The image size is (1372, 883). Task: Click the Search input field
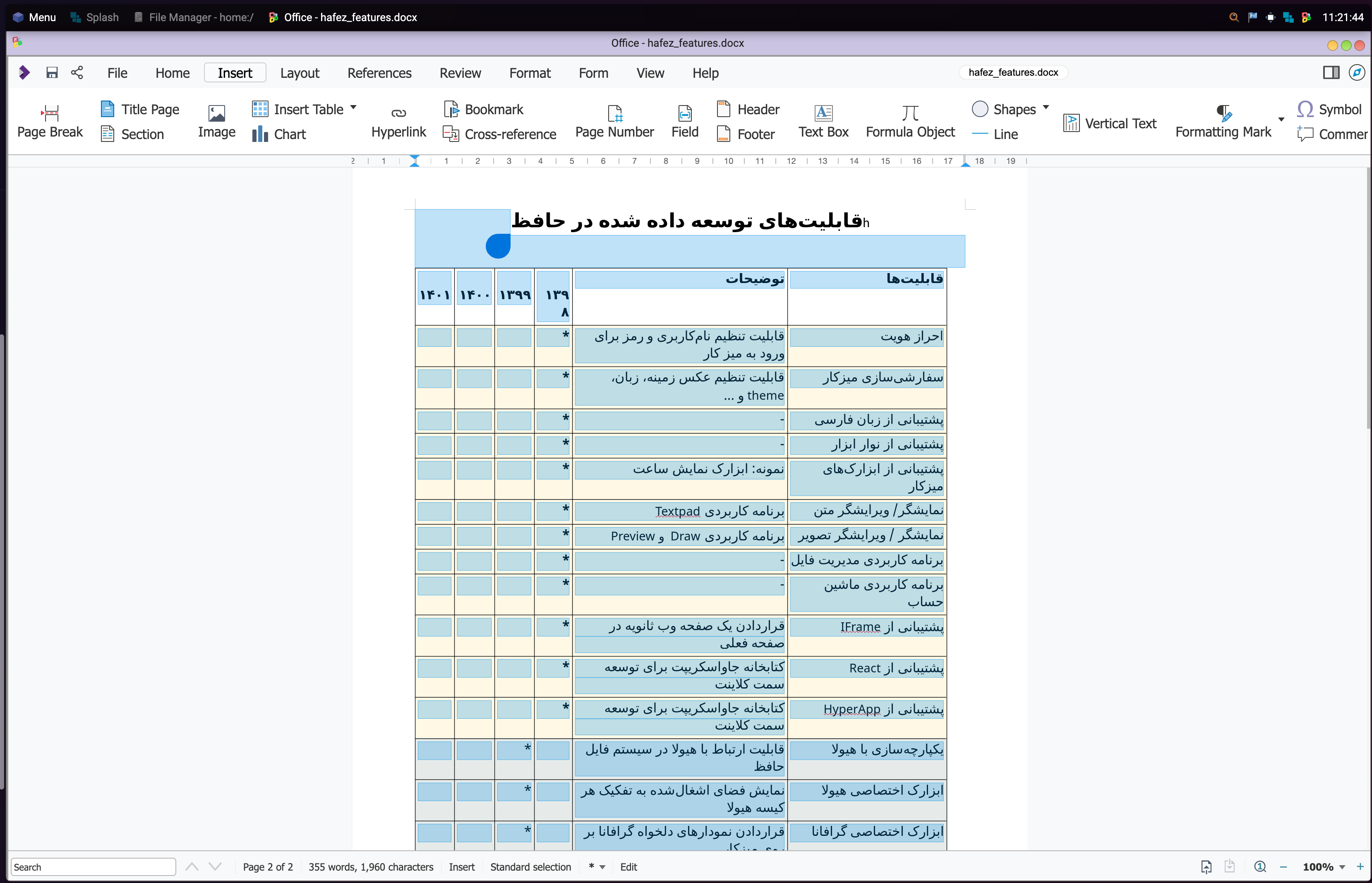pos(94,867)
